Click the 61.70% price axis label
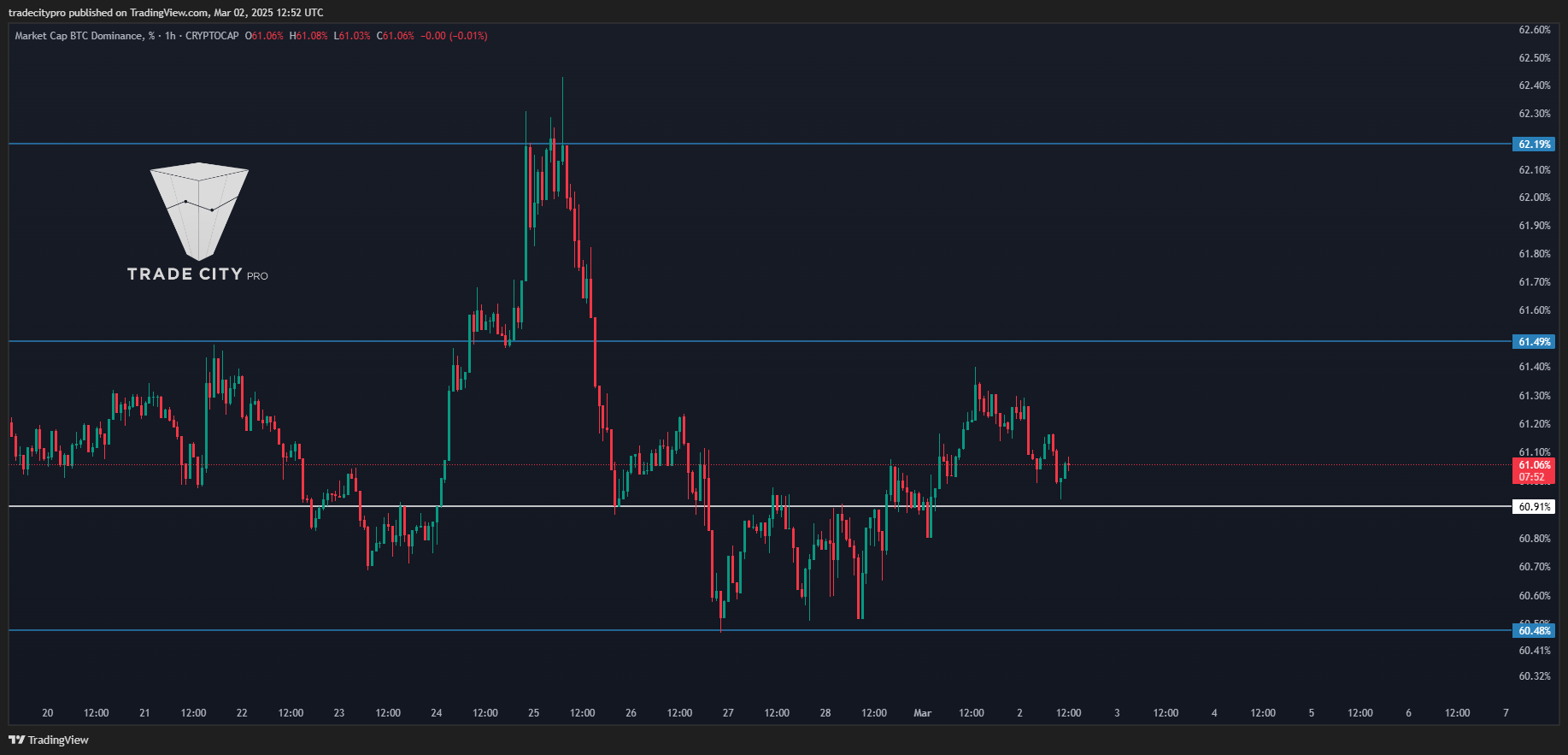This screenshot has width=1568, height=755. tap(1535, 282)
